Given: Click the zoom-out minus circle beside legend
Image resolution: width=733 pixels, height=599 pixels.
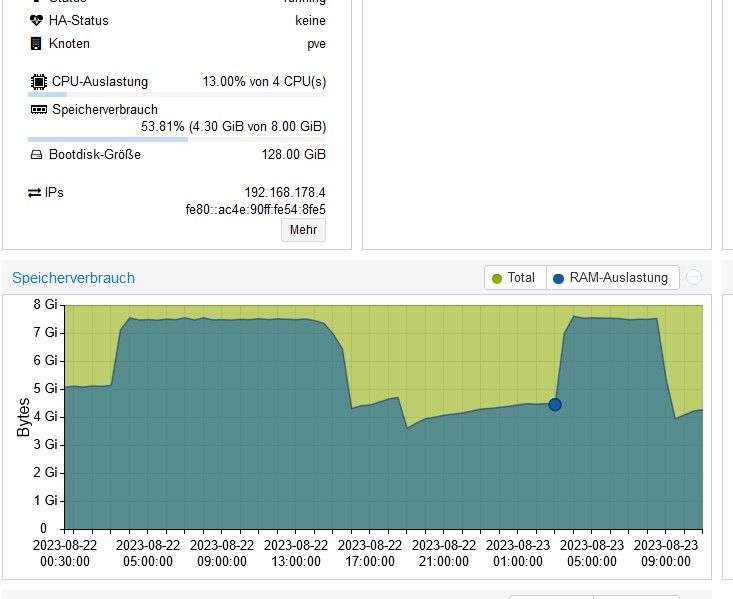Looking at the screenshot, I should [x=694, y=277].
